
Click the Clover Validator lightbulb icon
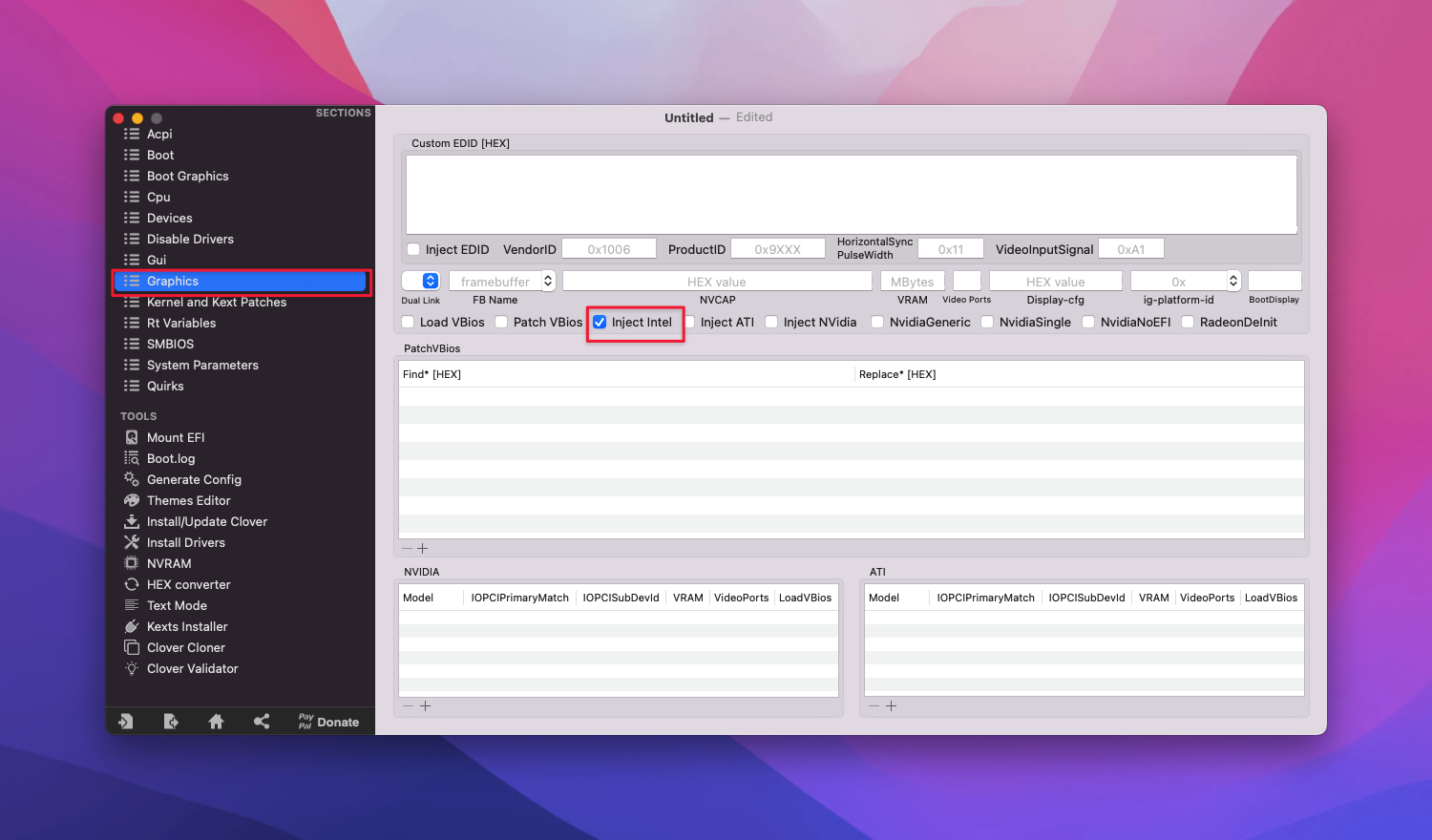click(132, 668)
